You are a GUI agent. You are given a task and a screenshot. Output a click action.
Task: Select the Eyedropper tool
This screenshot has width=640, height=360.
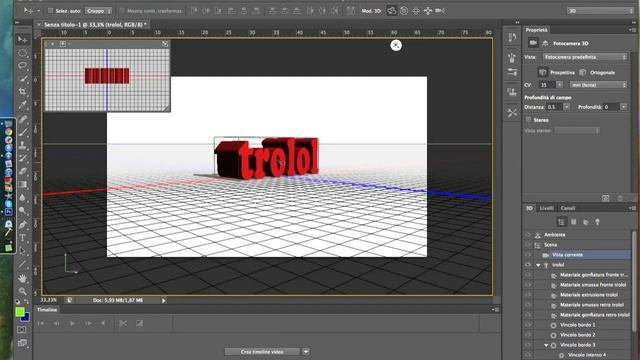click(22, 104)
